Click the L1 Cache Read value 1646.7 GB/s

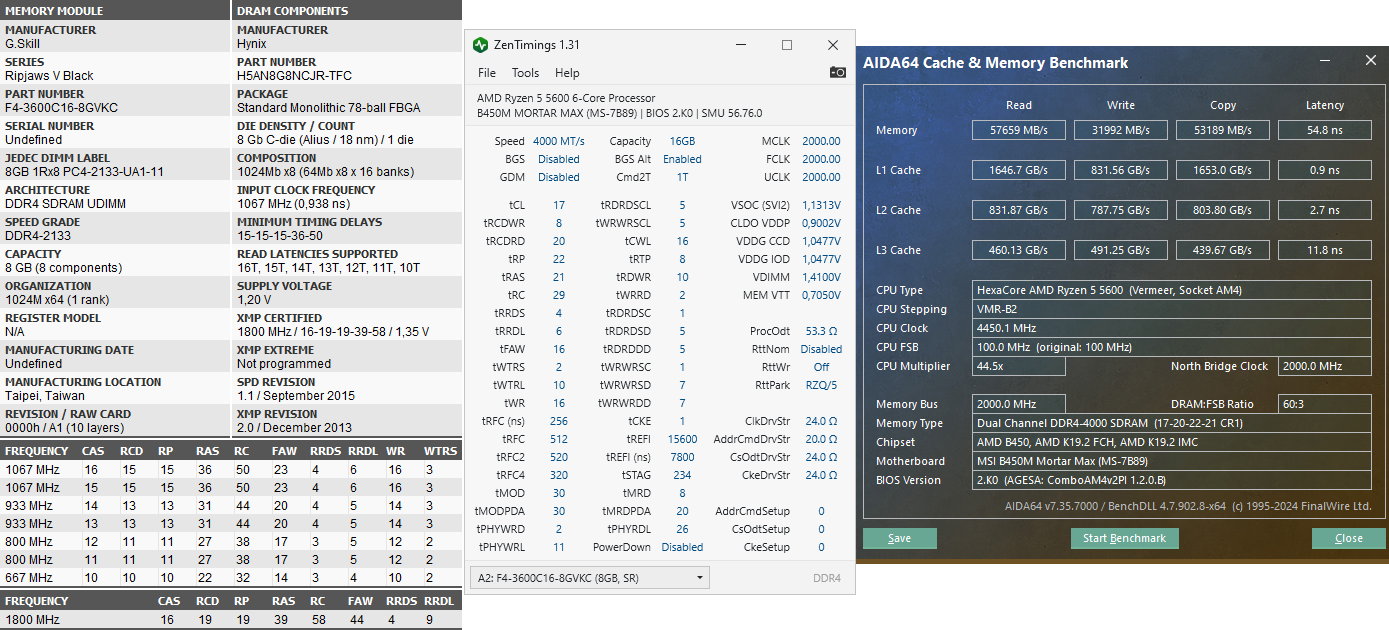point(1019,170)
